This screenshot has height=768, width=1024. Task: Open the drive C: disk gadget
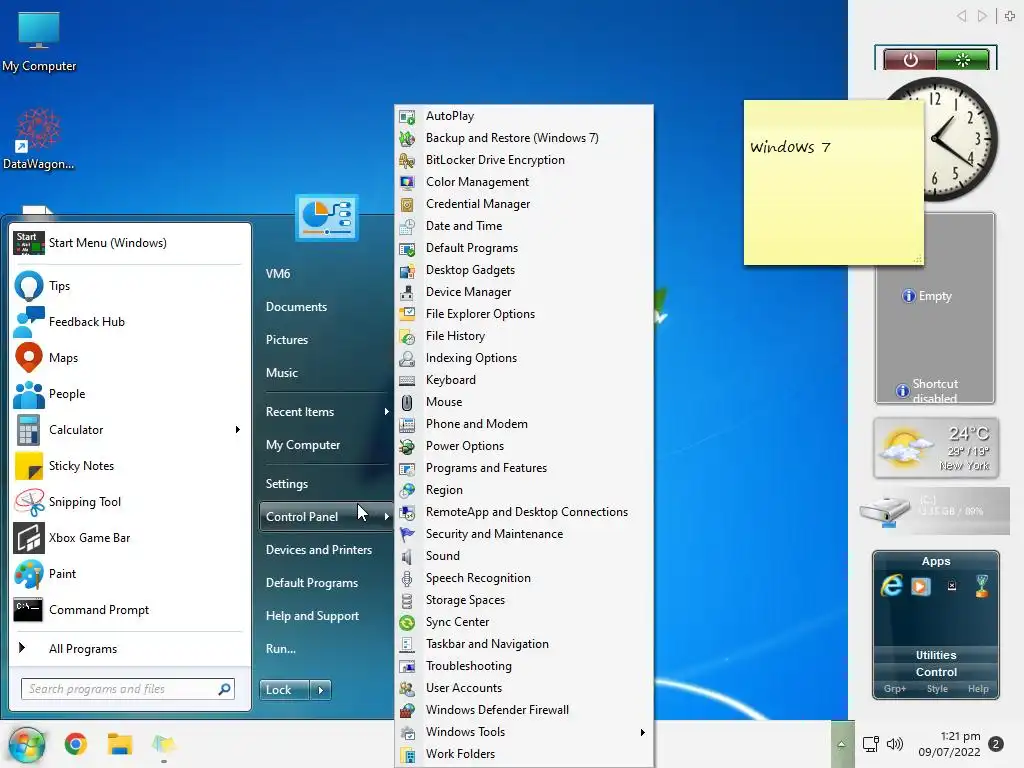935,511
